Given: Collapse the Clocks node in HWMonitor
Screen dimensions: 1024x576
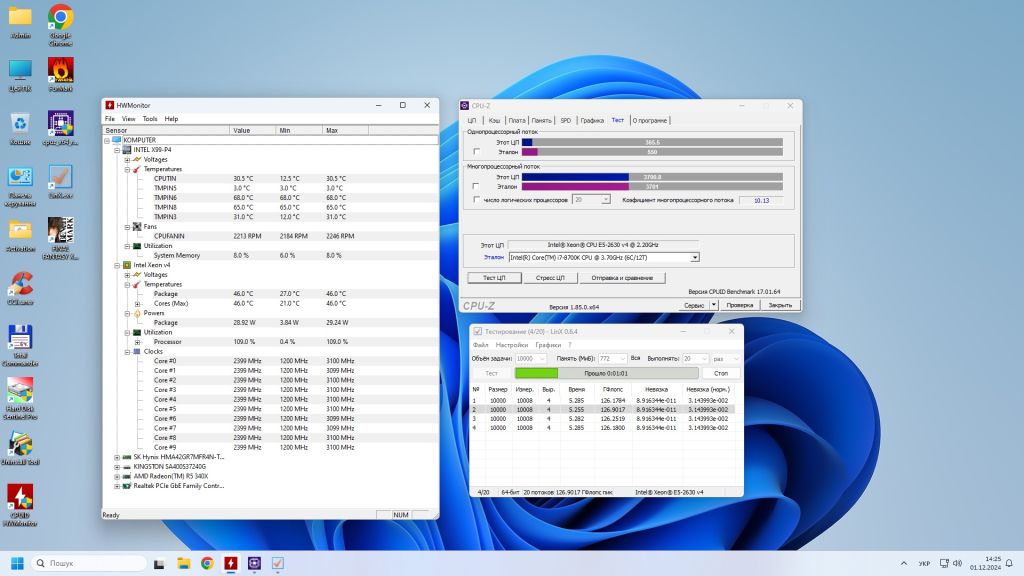Looking at the screenshot, I should pos(127,351).
